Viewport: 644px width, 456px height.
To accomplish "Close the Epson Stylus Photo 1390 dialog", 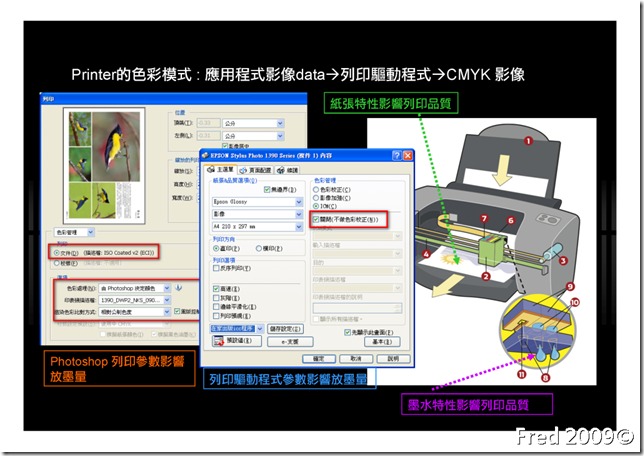I will pyautogui.click(x=407, y=155).
